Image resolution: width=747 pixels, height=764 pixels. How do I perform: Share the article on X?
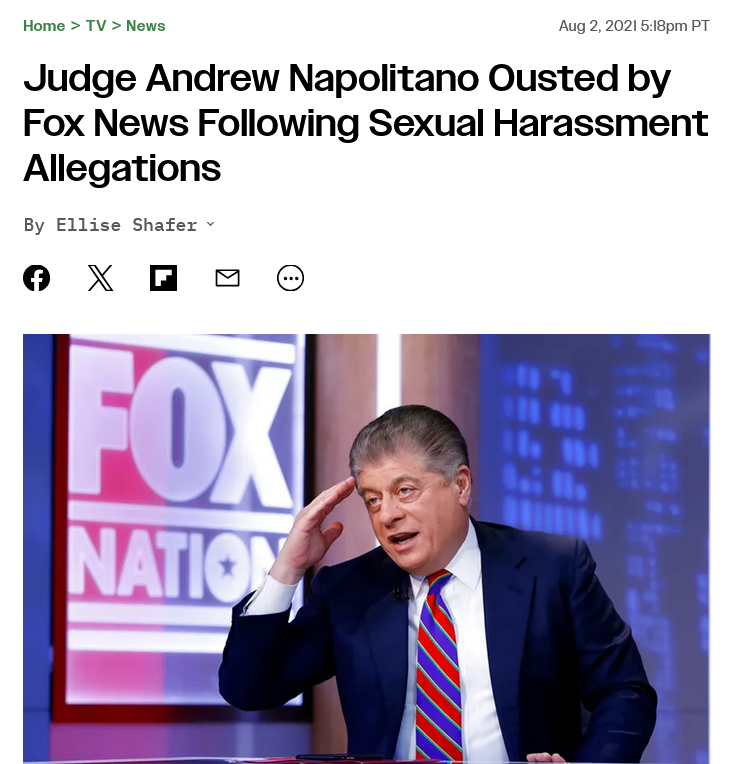(100, 278)
